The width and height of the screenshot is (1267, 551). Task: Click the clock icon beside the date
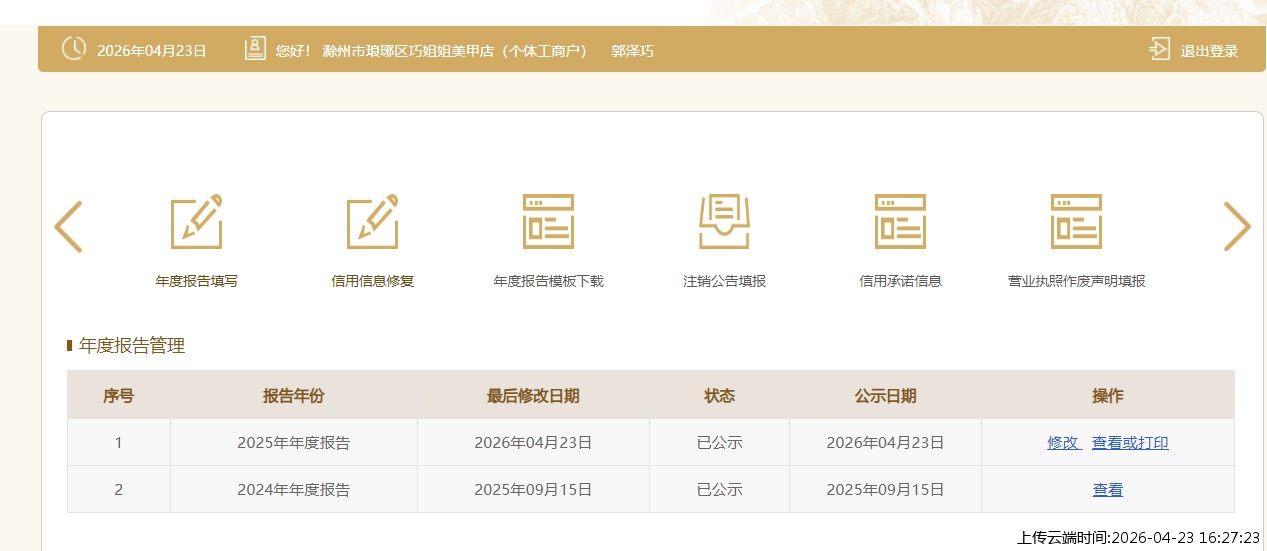click(x=74, y=49)
